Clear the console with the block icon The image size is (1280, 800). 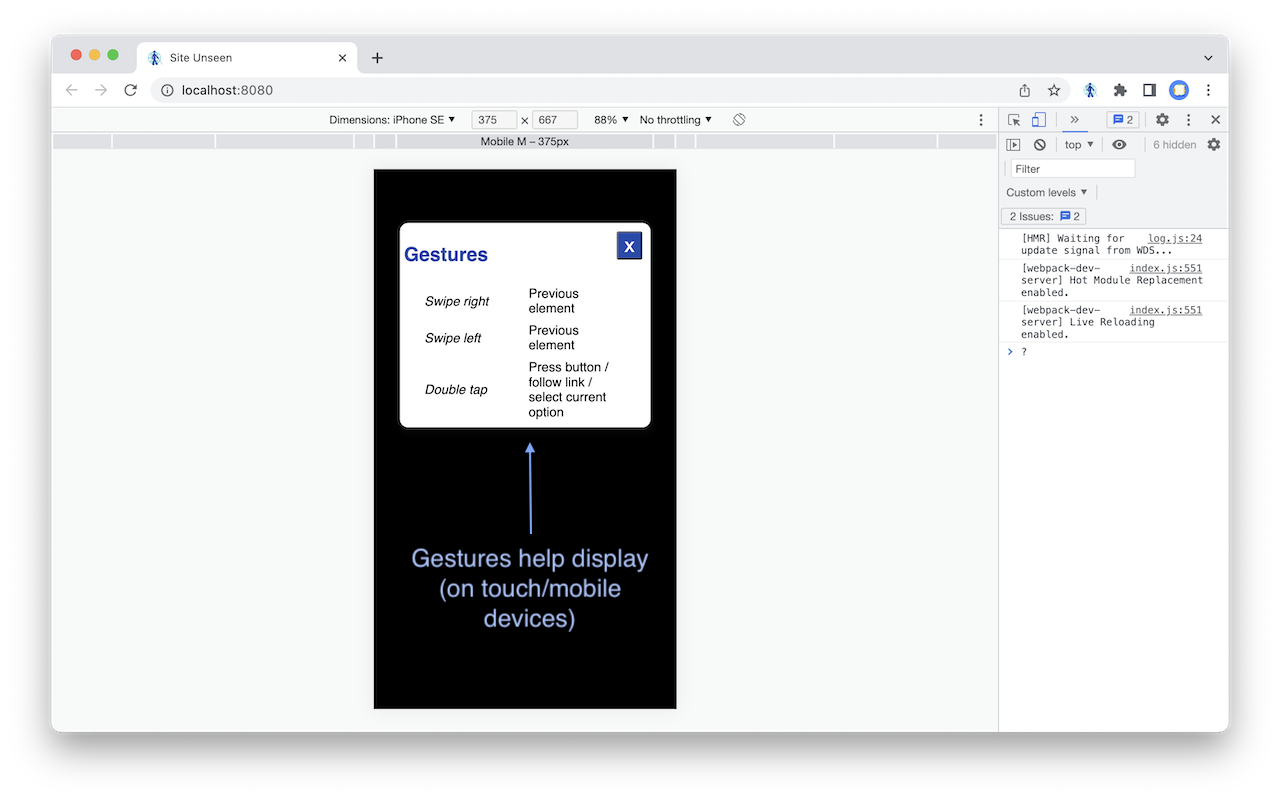pos(1039,145)
